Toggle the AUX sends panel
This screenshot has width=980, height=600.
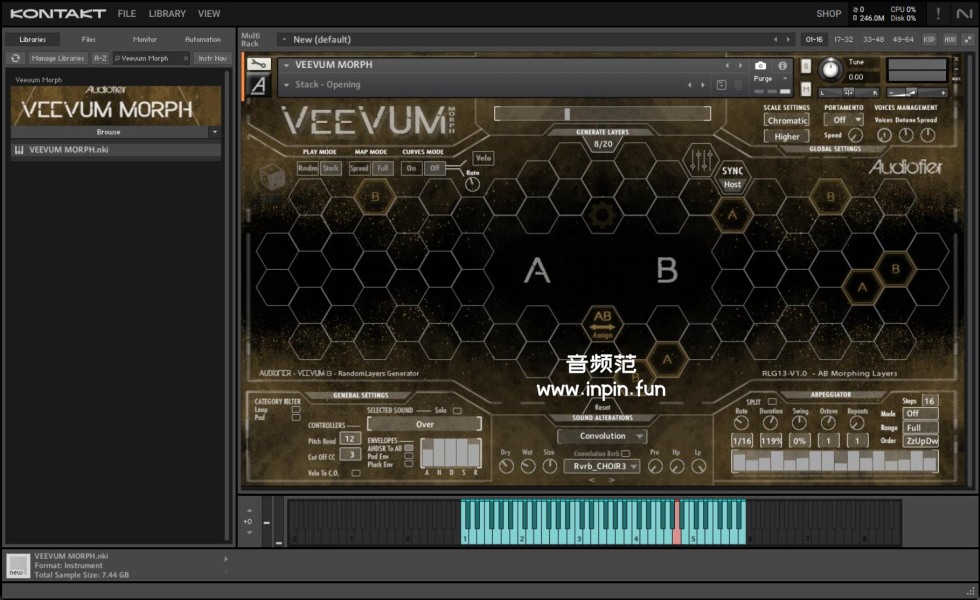pos(950,39)
